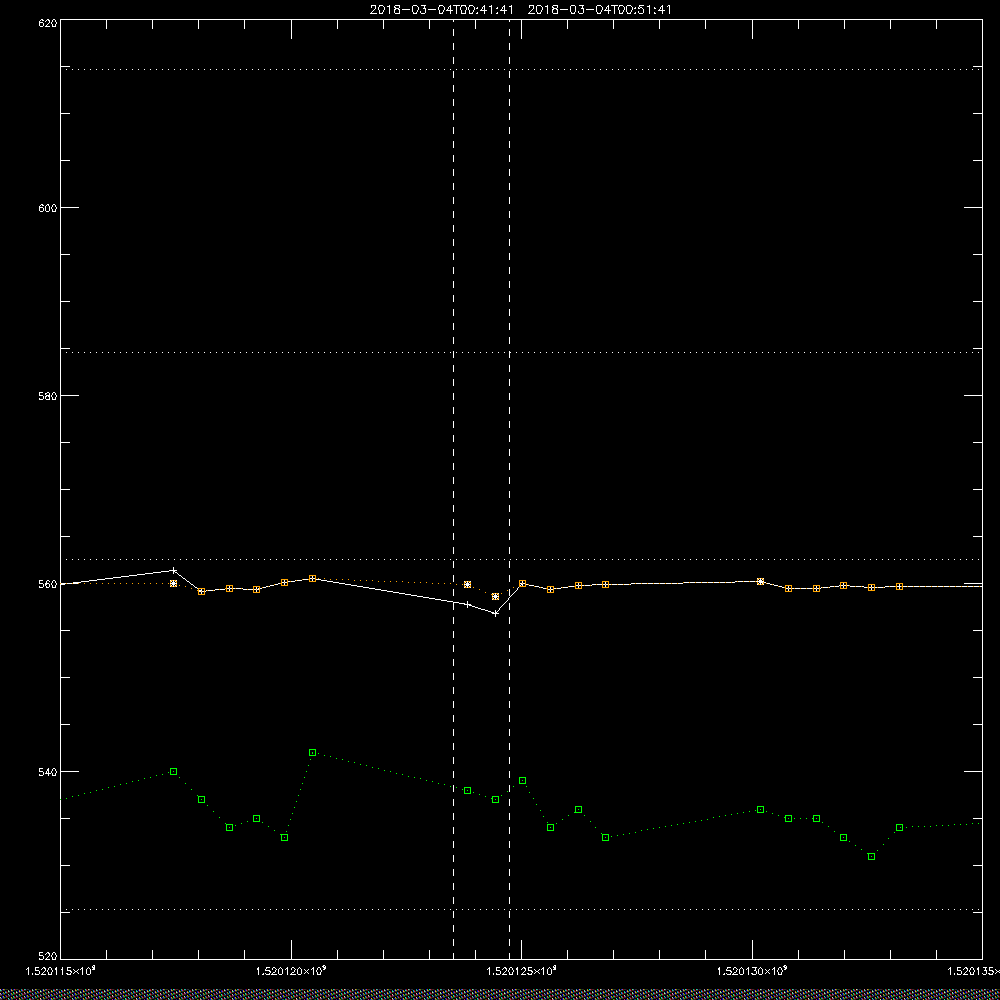Select the 540 y-axis label
The width and height of the screenshot is (1000, 1000).
[x=48, y=772]
